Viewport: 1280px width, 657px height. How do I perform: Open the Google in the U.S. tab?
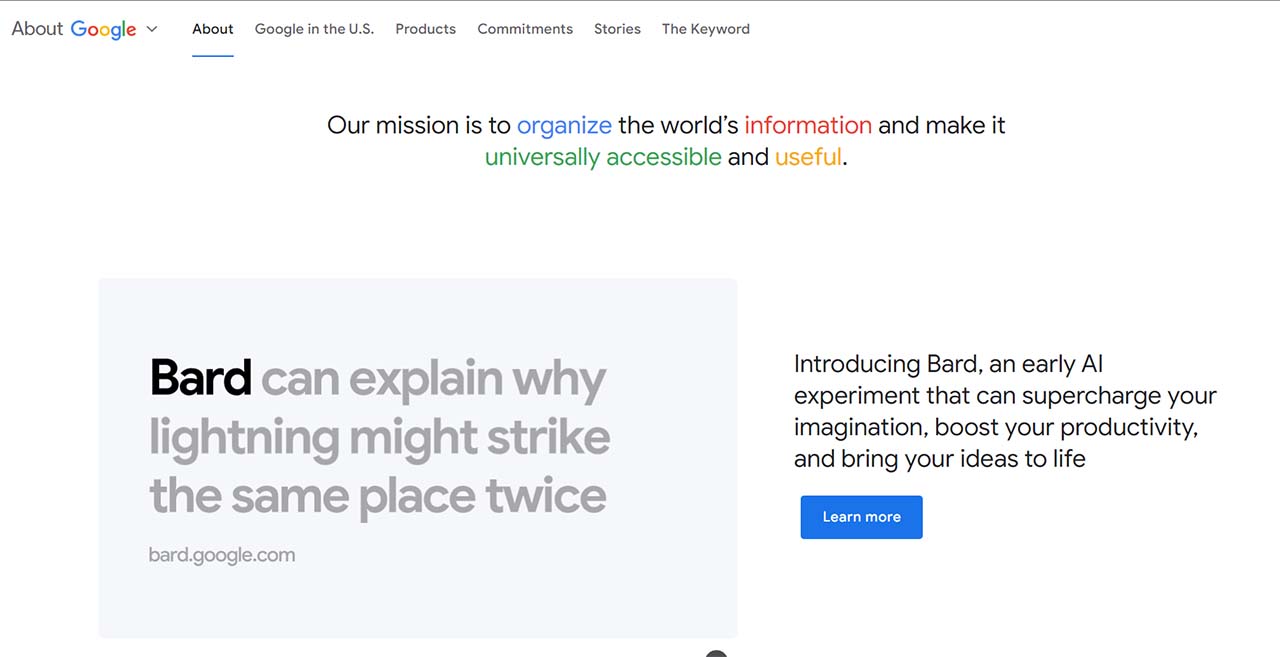314,29
